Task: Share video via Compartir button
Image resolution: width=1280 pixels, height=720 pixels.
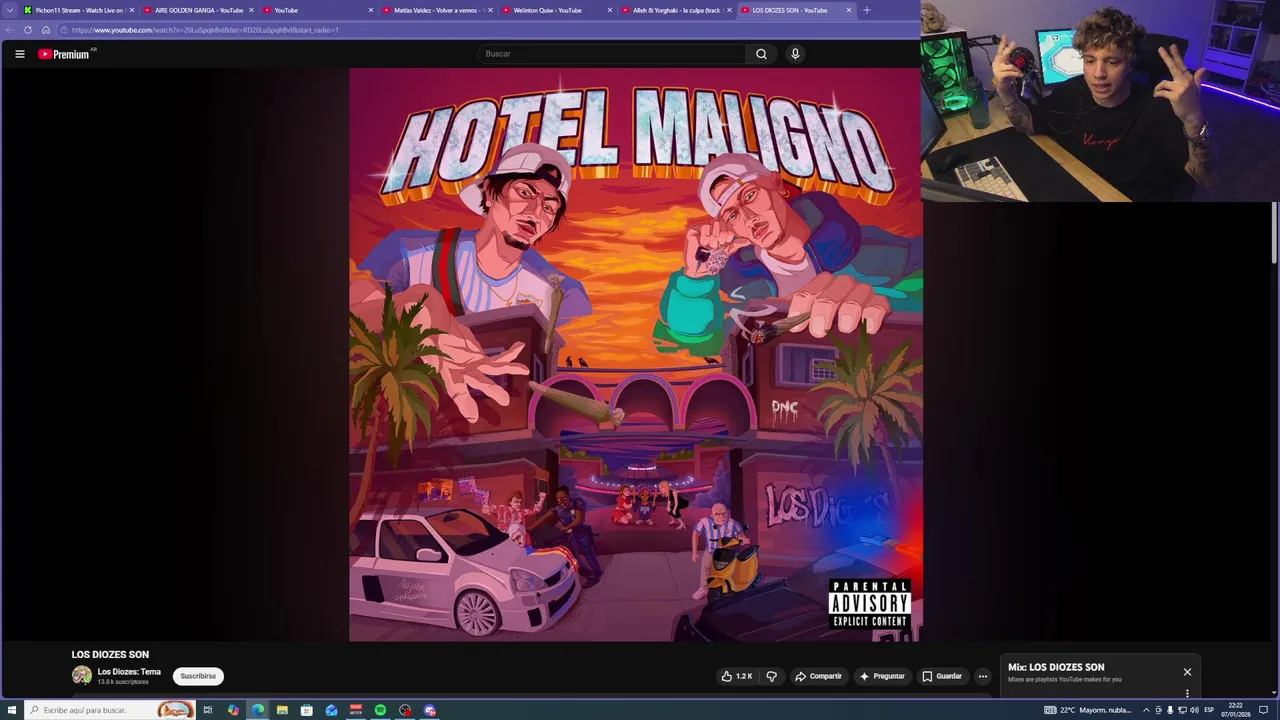Action: (819, 676)
